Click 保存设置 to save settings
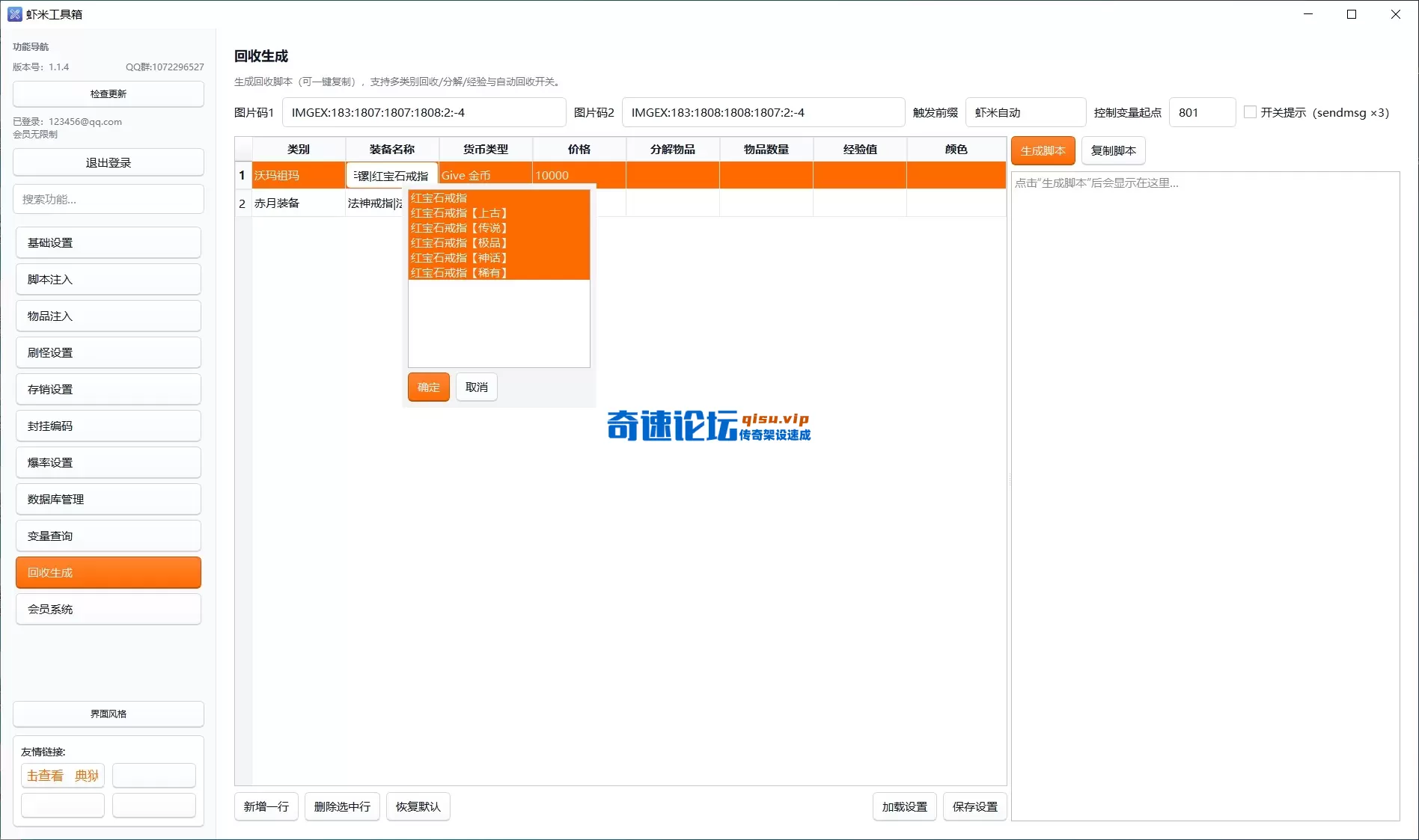1419x840 pixels. (x=974, y=806)
